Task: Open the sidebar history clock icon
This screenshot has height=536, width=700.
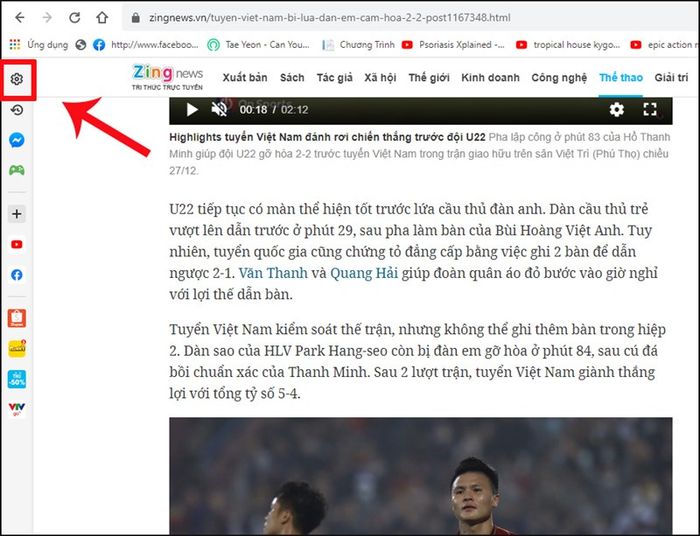Action: coord(17,110)
